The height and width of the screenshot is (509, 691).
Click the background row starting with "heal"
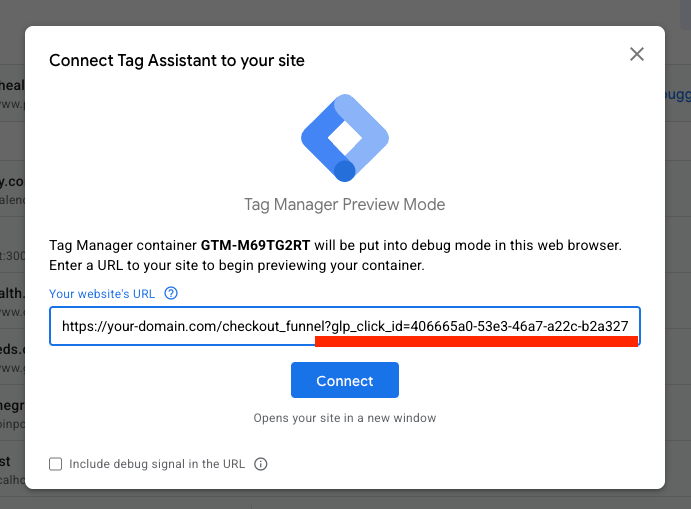point(11,86)
